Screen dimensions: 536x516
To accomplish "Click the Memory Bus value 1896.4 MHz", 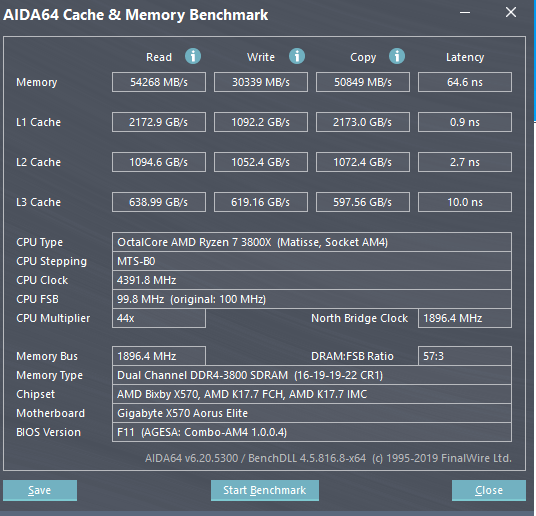I will coord(159,356).
